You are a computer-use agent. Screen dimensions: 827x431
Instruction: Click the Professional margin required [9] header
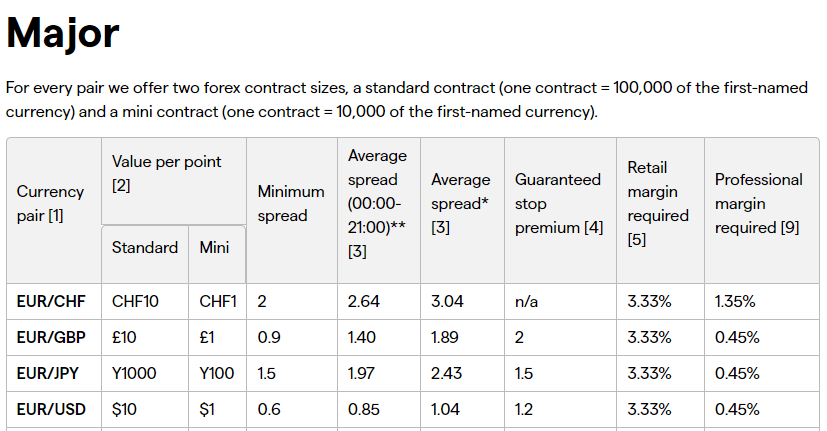[758, 203]
